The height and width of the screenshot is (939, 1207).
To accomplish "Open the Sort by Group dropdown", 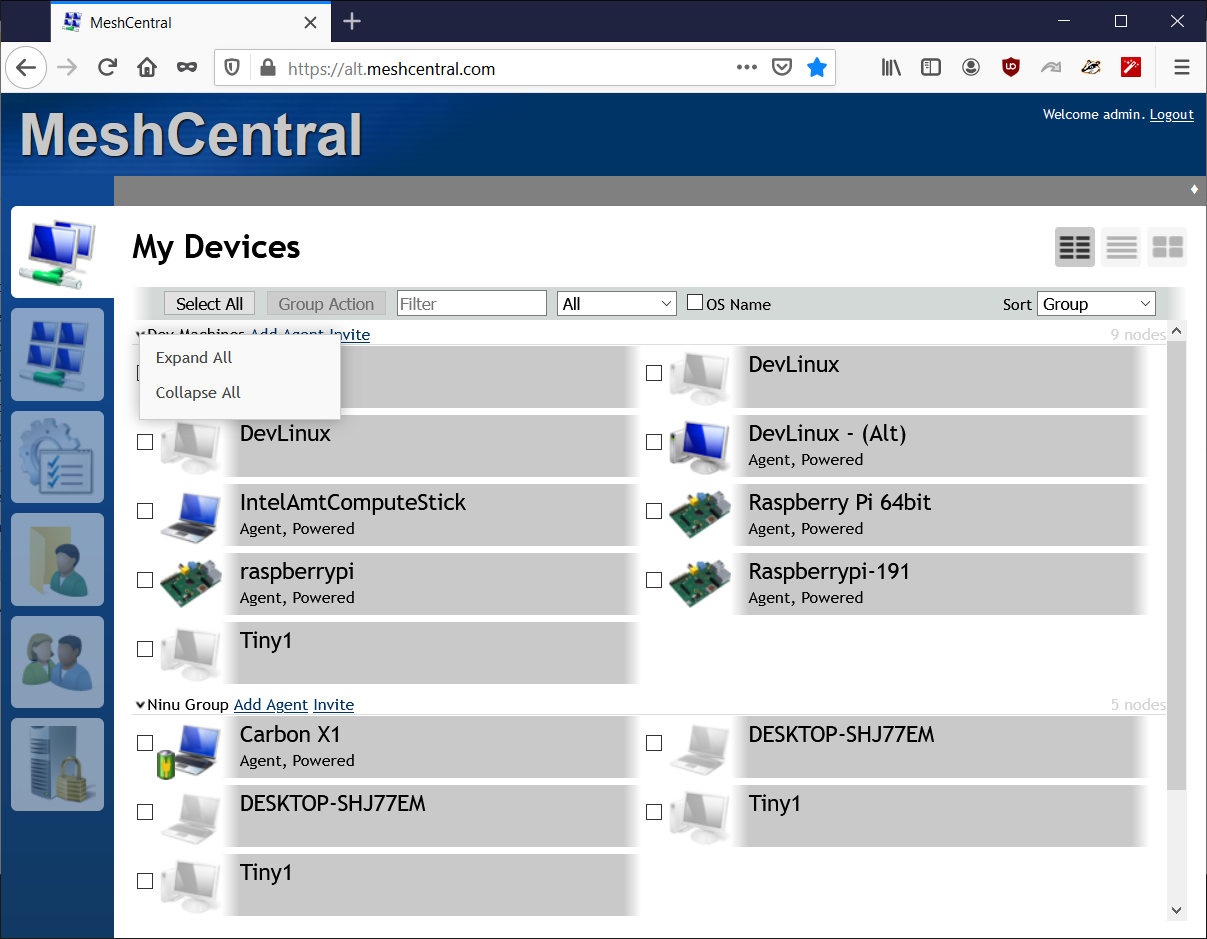I will coord(1097,304).
